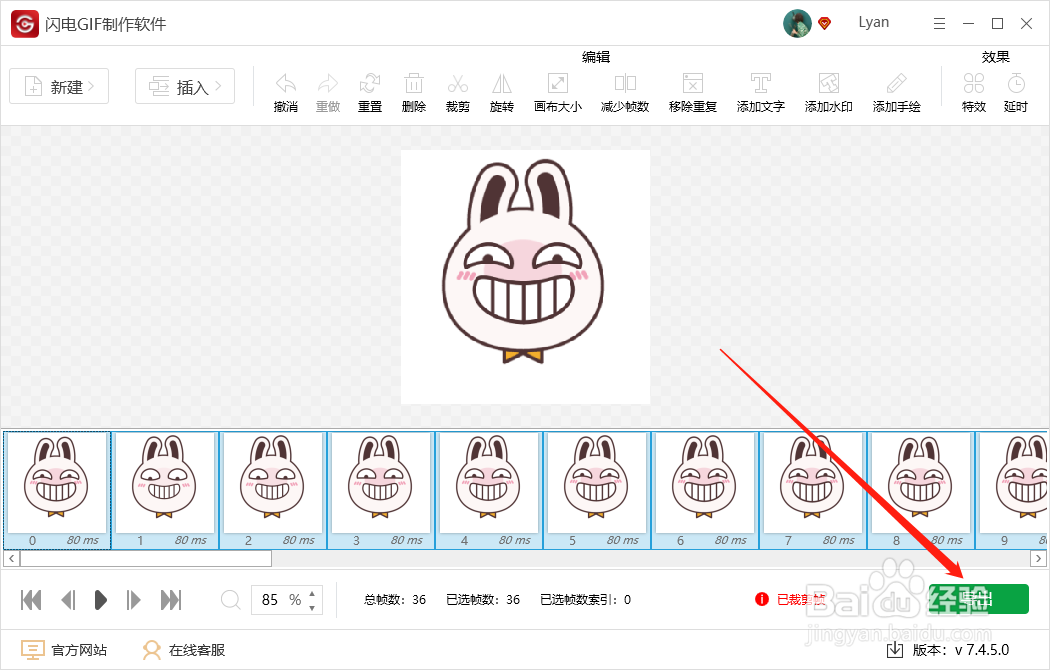Click the red info warning icon
Viewport: 1050px width, 670px height.
[761, 599]
